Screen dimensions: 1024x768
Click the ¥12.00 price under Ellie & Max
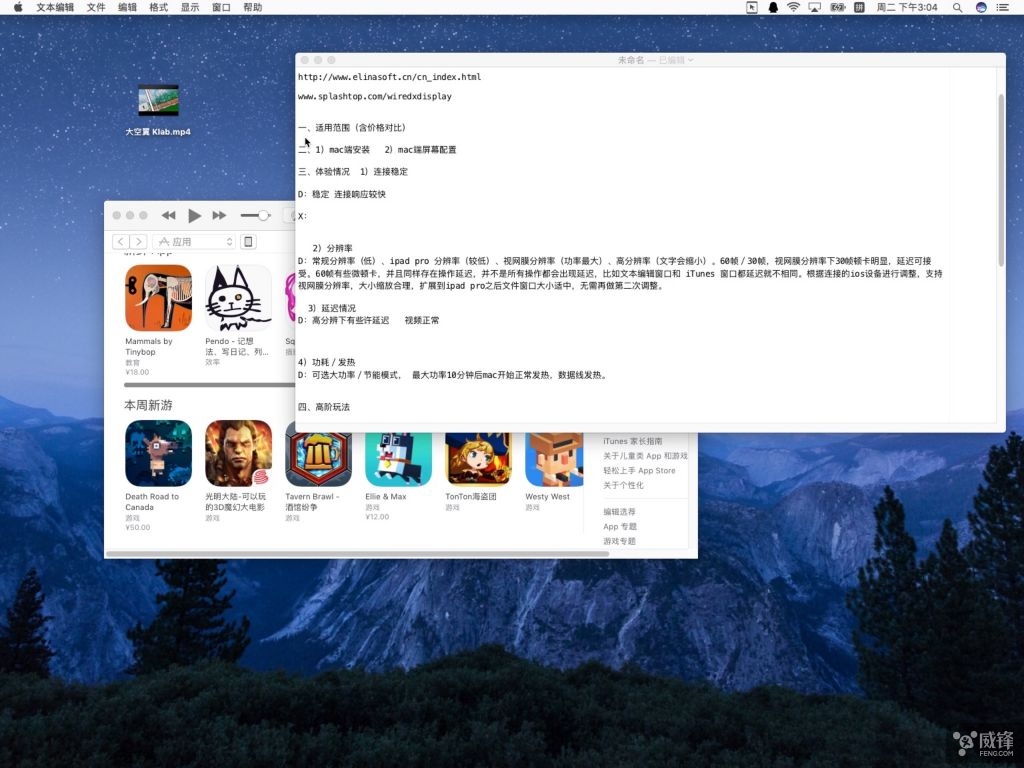(x=377, y=517)
